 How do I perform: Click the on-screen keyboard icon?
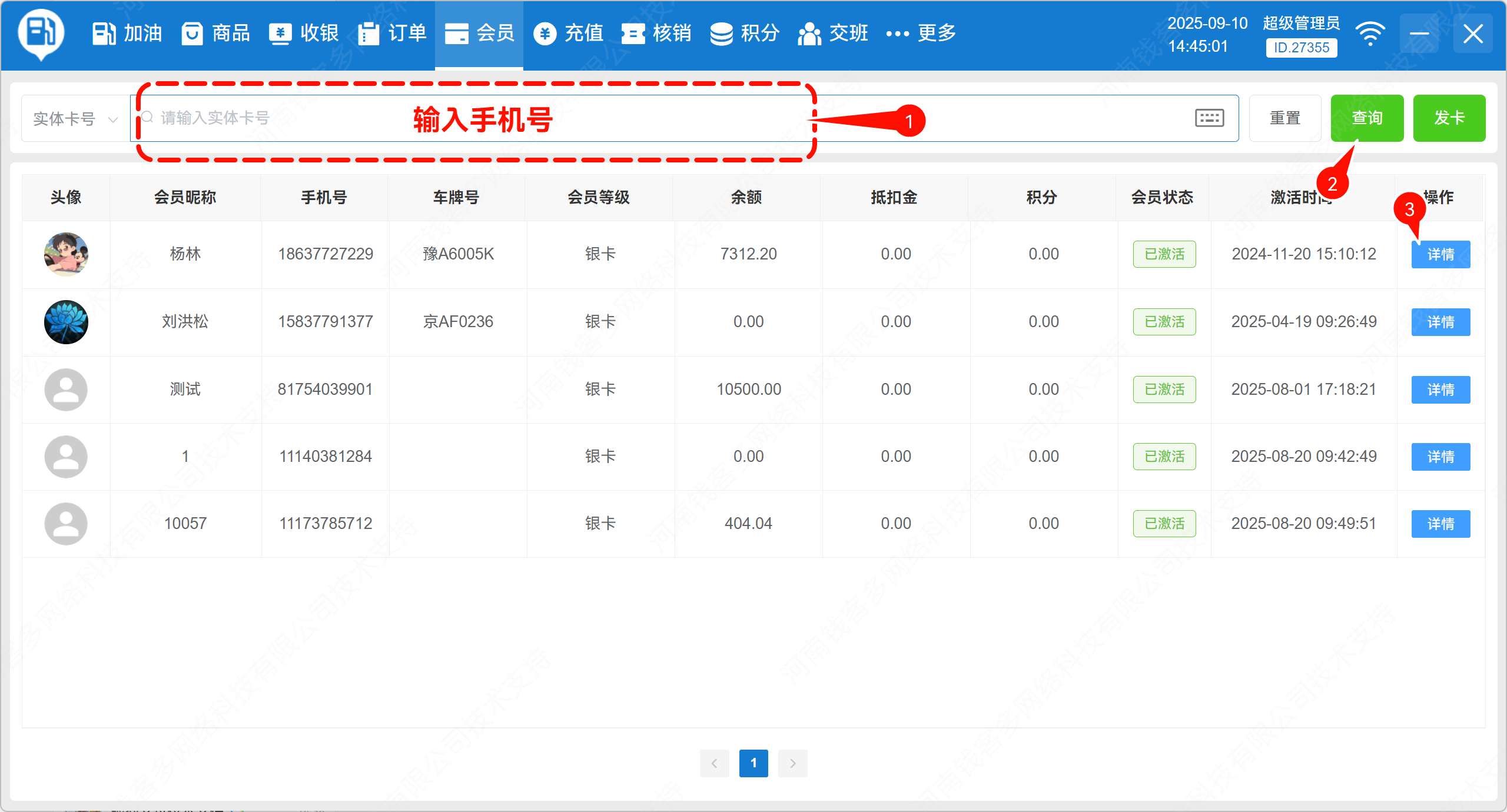pyautogui.click(x=1209, y=118)
